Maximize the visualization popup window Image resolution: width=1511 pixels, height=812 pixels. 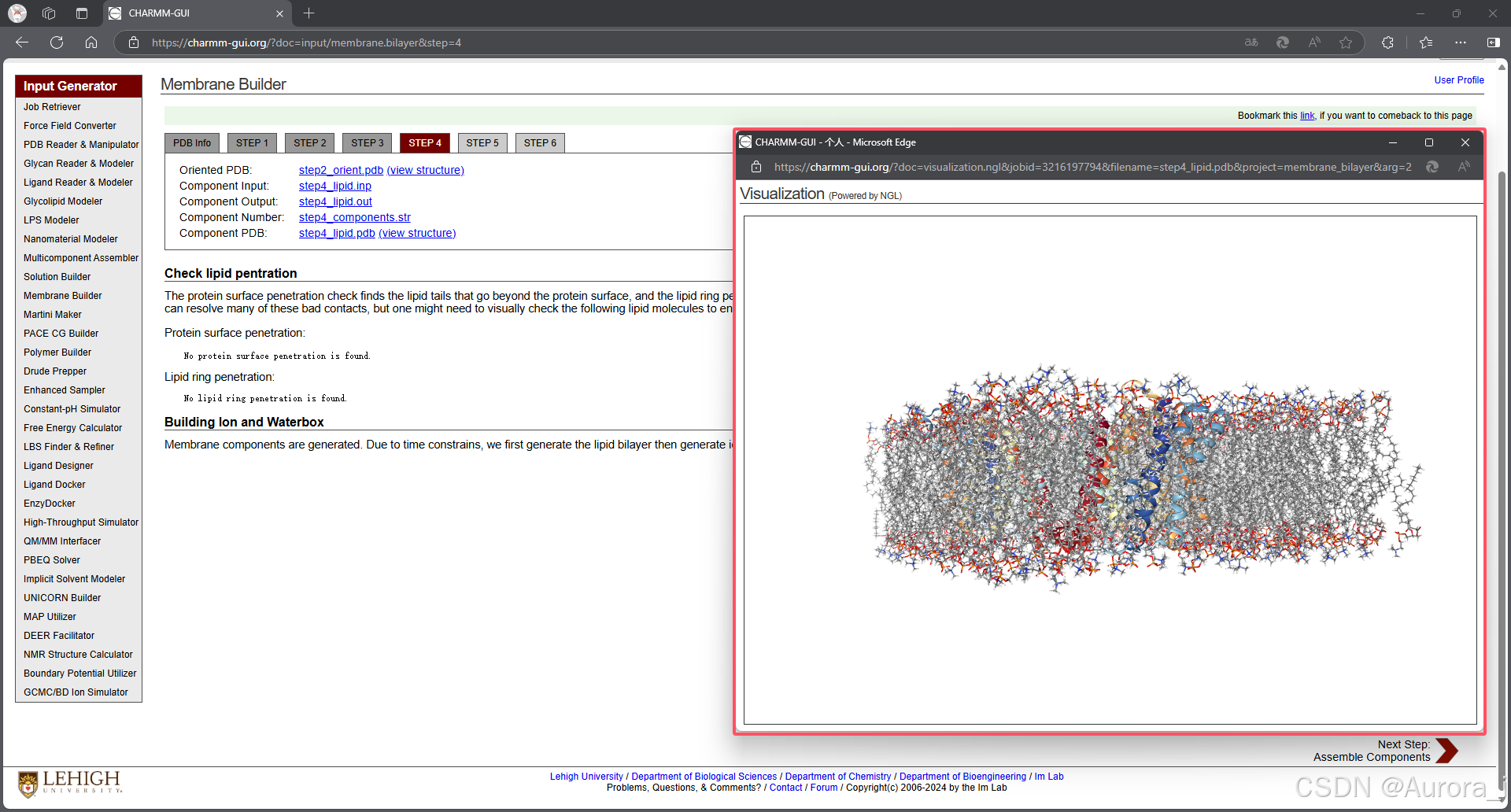coord(1429,142)
